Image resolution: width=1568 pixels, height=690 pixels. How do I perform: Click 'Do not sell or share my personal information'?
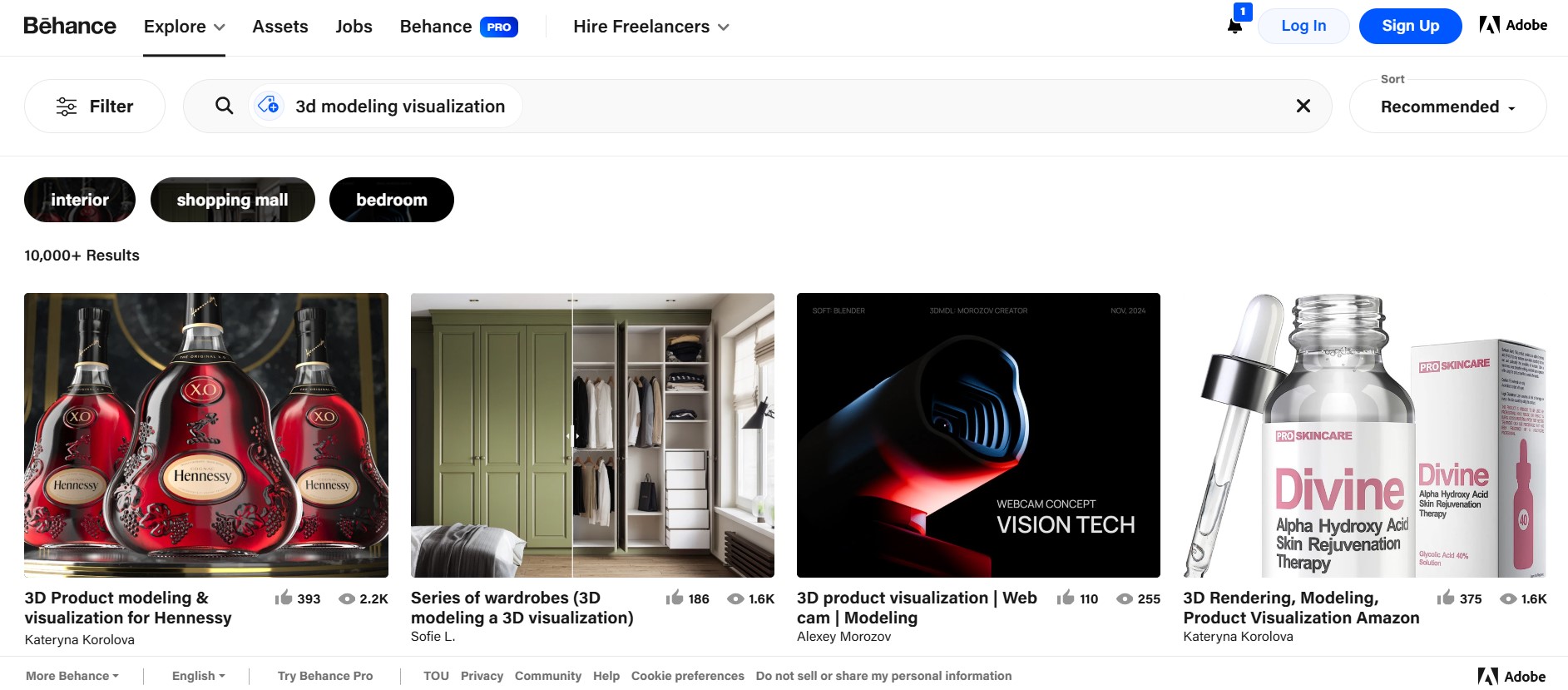coord(884,676)
